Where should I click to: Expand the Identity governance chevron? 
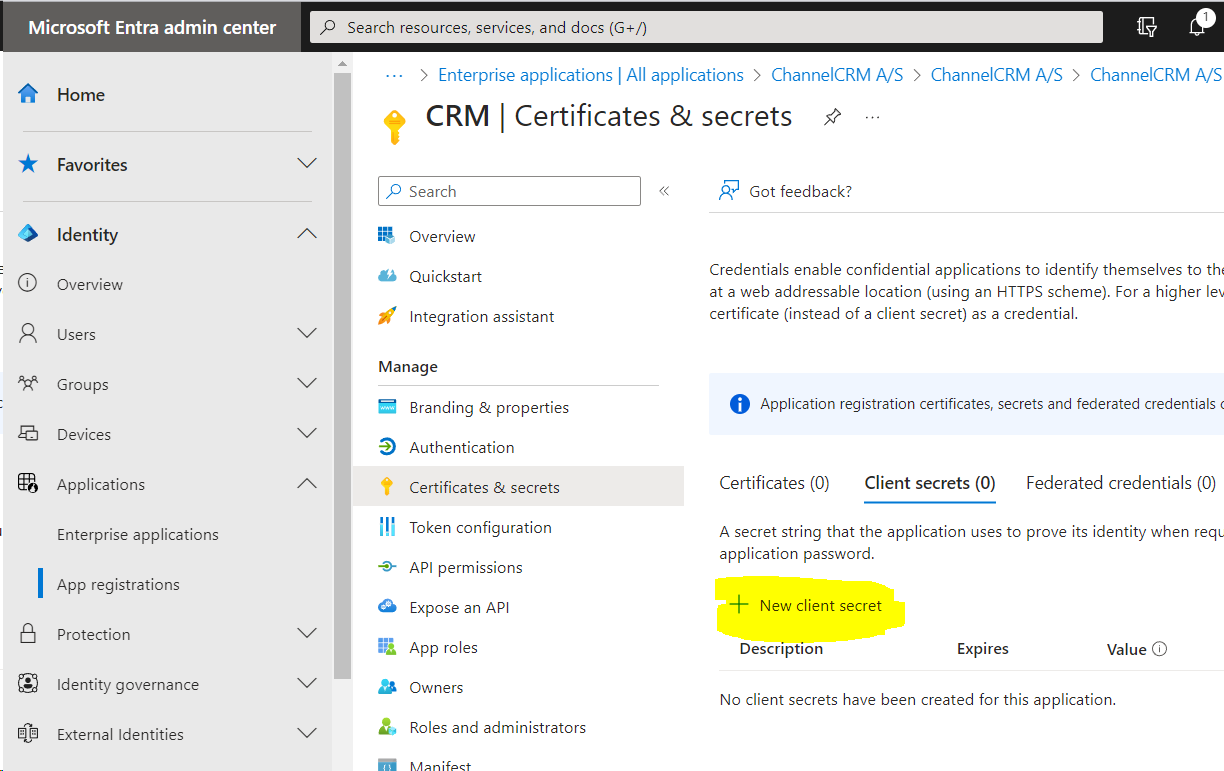click(x=307, y=683)
